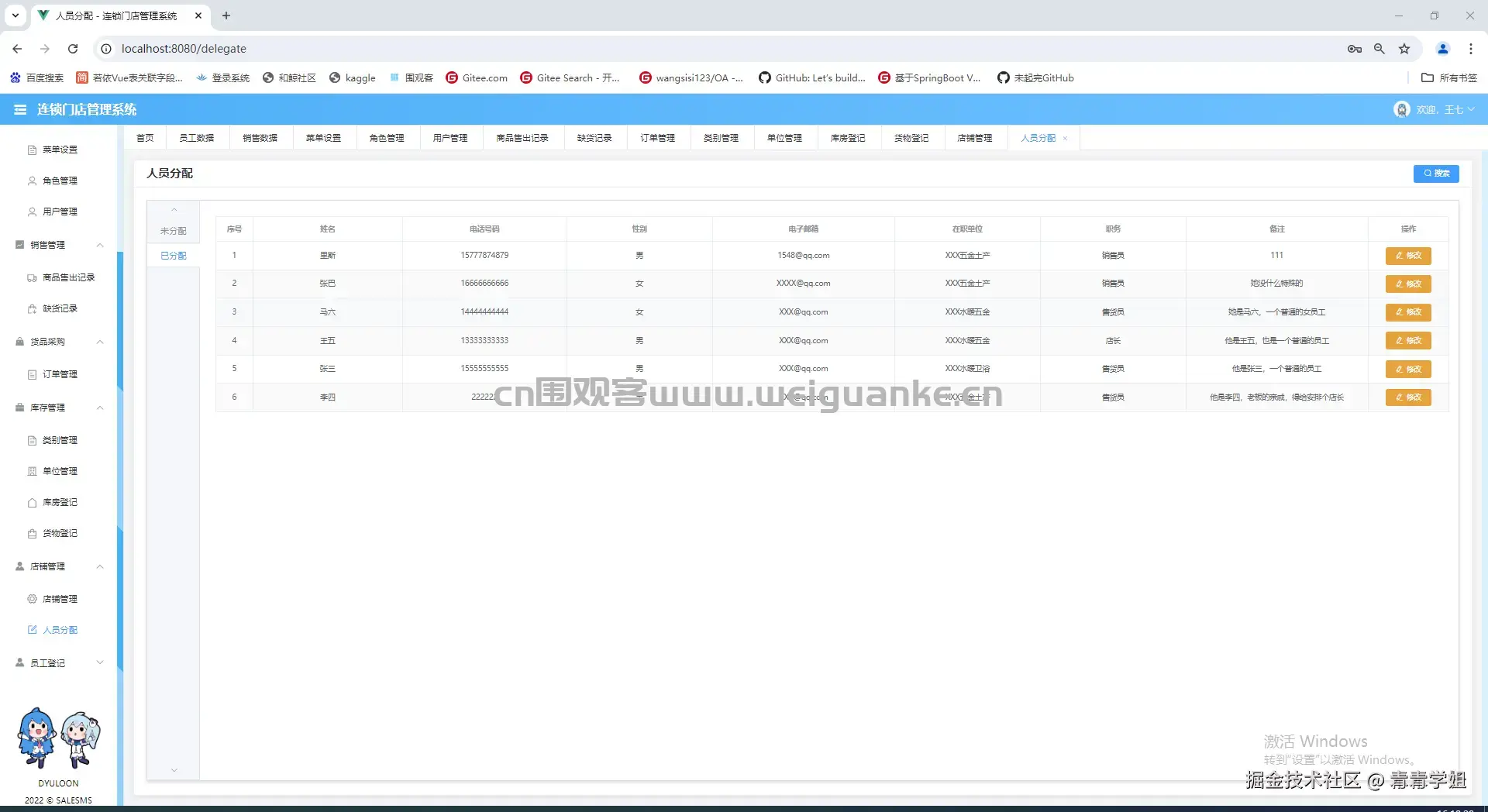Image resolution: width=1488 pixels, height=812 pixels.
Task: Click the blue 搜索 button
Action: pos(1436,174)
